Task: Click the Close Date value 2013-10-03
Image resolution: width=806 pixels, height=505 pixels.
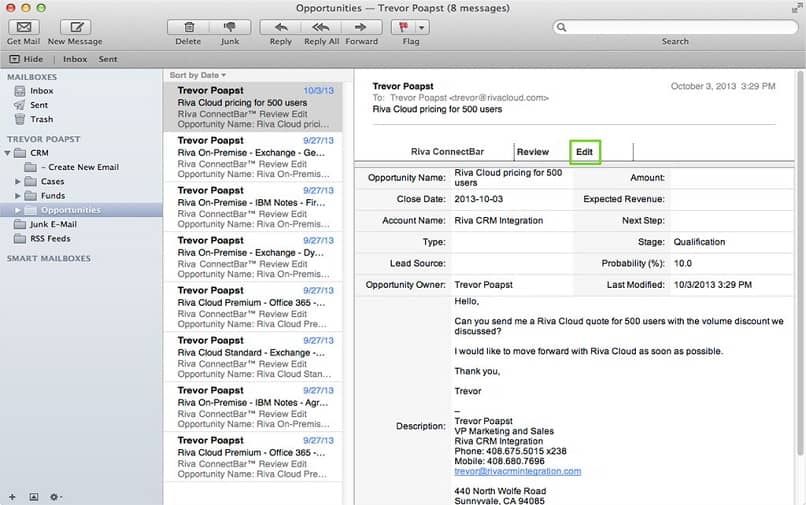Action: 479,199
